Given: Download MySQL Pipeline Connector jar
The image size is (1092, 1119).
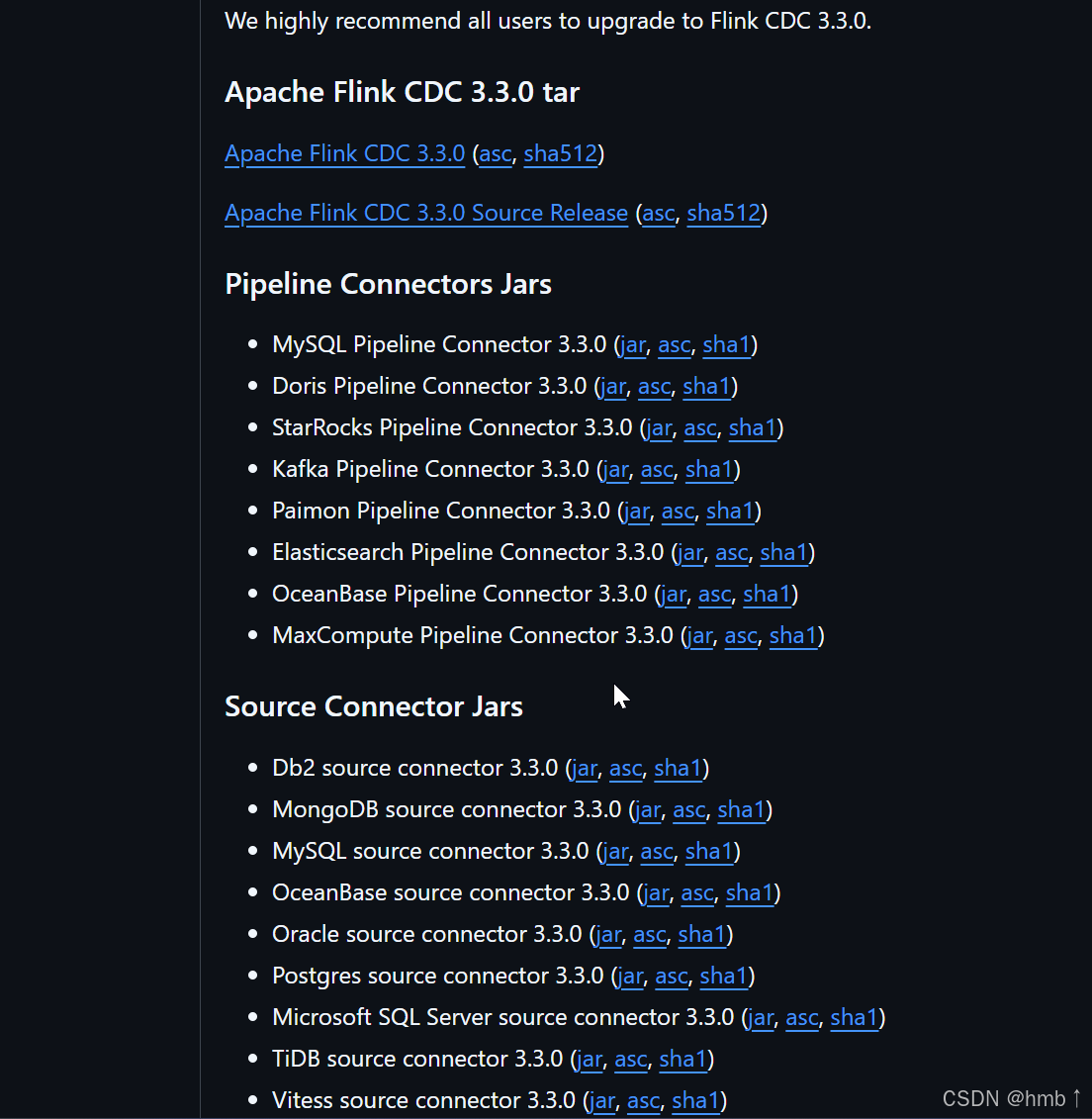Looking at the screenshot, I should 633,344.
